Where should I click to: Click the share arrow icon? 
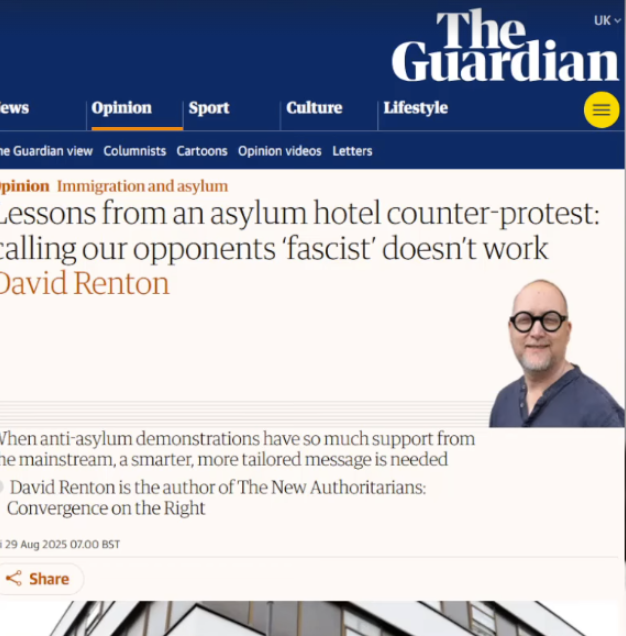coord(14,578)
